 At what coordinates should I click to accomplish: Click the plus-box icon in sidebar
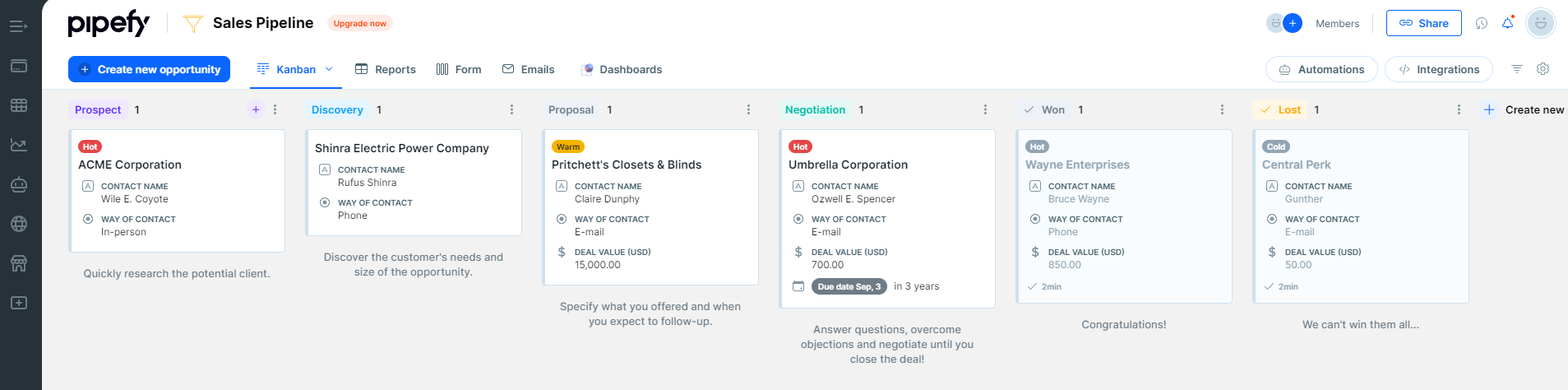pyautogui.click(x=19, y=303)
